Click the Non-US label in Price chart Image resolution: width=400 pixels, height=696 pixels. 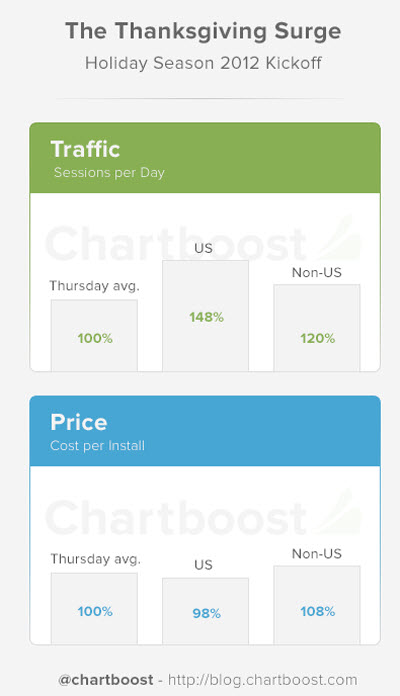pos(317,554)
